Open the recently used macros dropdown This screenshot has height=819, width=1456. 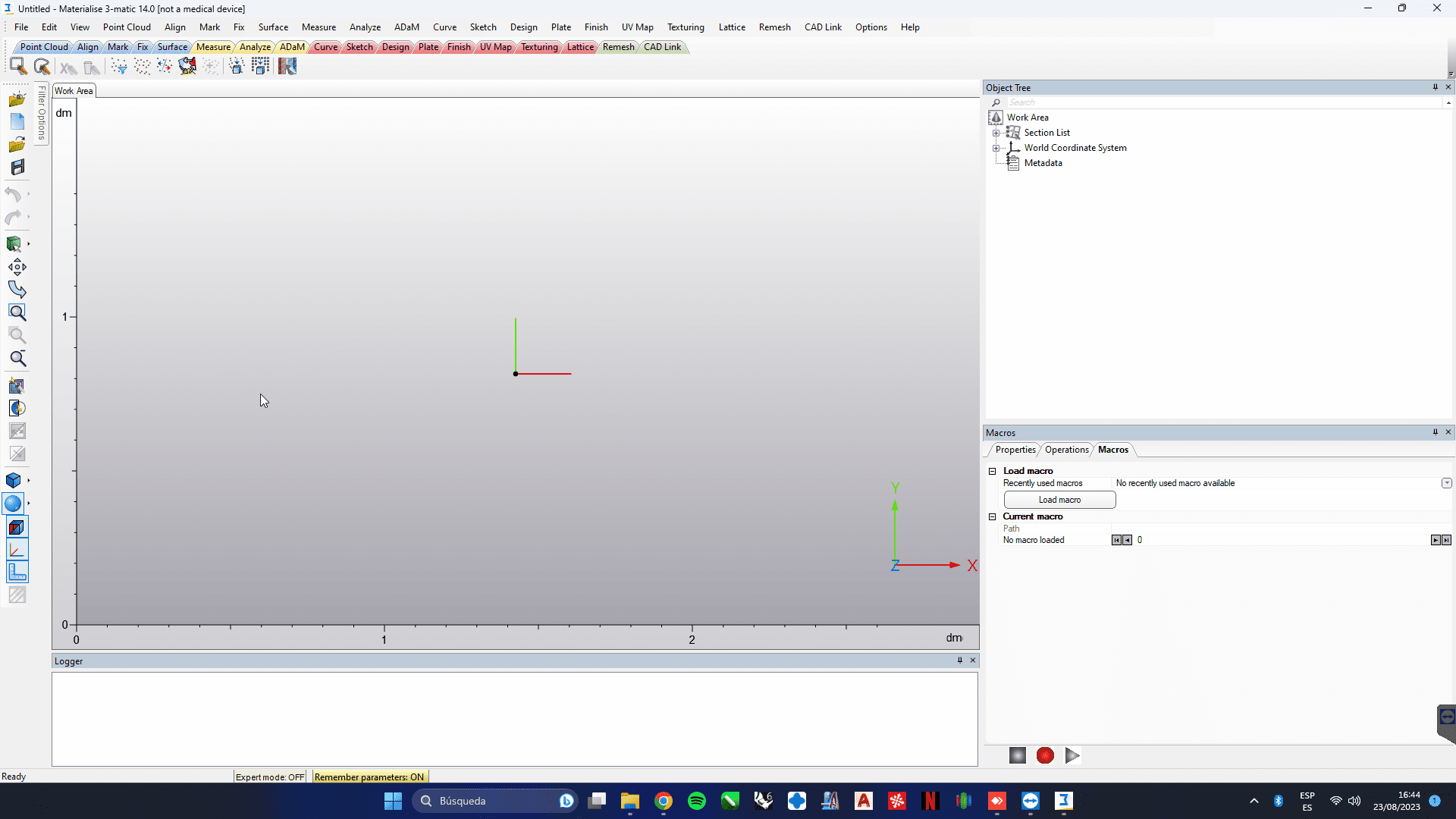coord(1446,483)
